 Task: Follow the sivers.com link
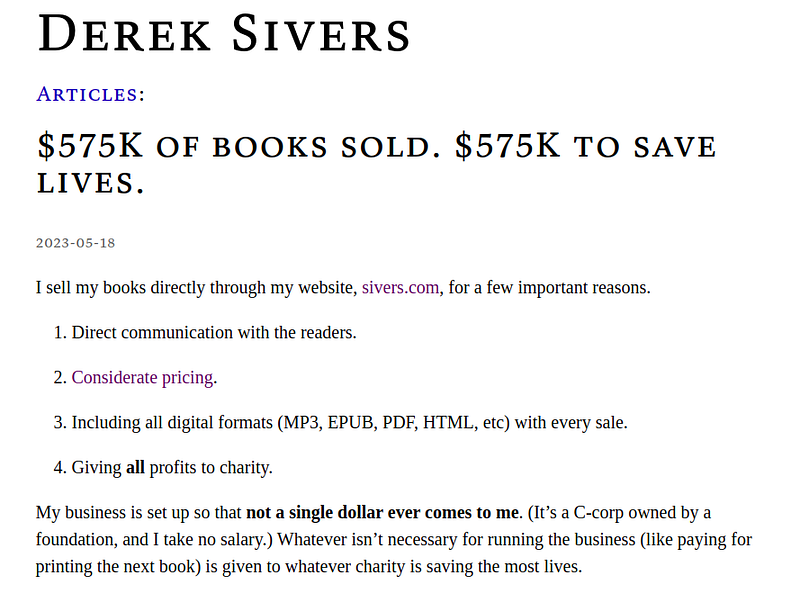click(401, 288)
